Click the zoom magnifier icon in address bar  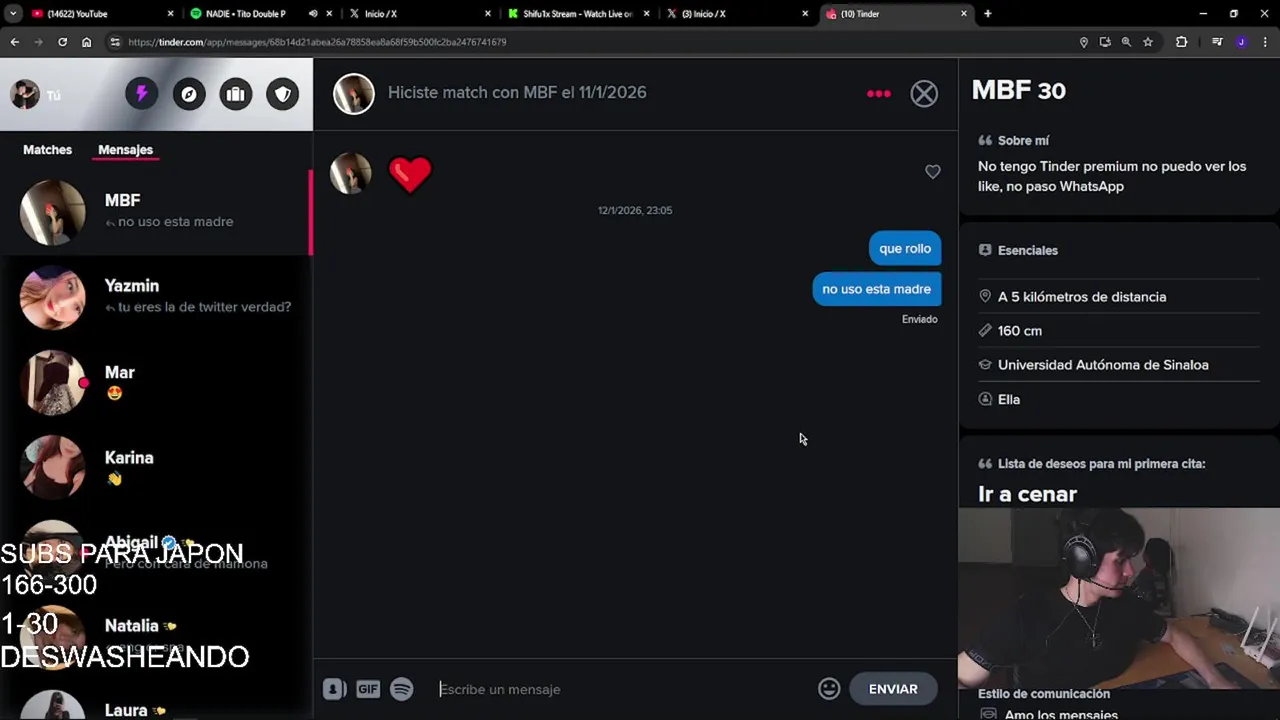(x=1126, y=42)
